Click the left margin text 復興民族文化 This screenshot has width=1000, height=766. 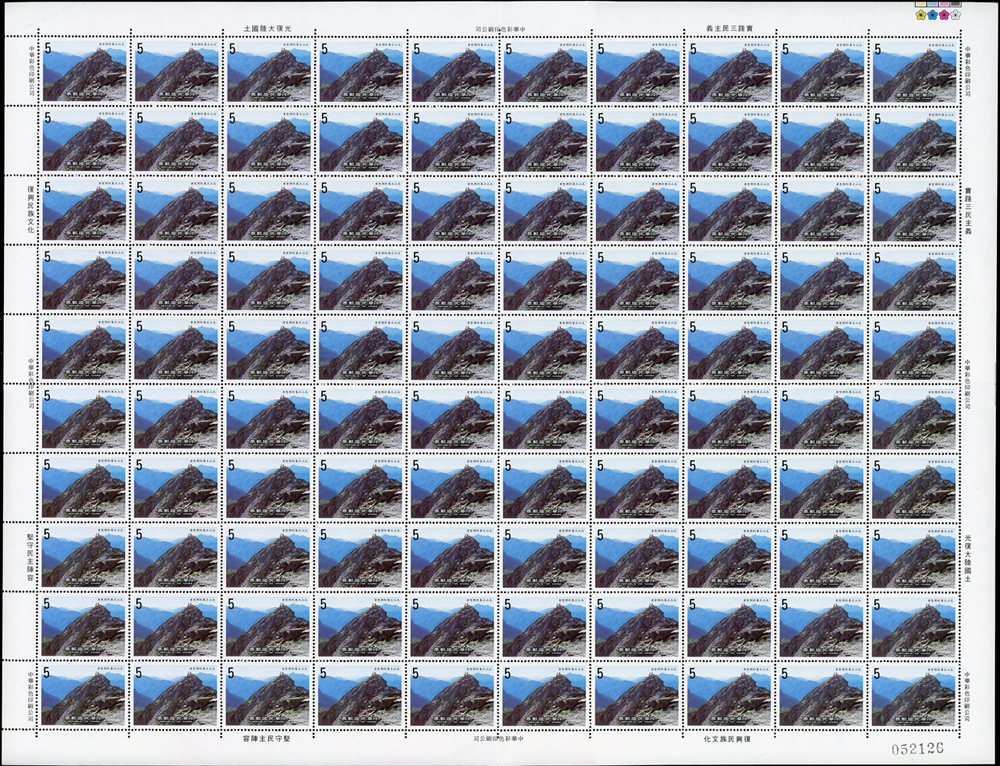(31, 209)
